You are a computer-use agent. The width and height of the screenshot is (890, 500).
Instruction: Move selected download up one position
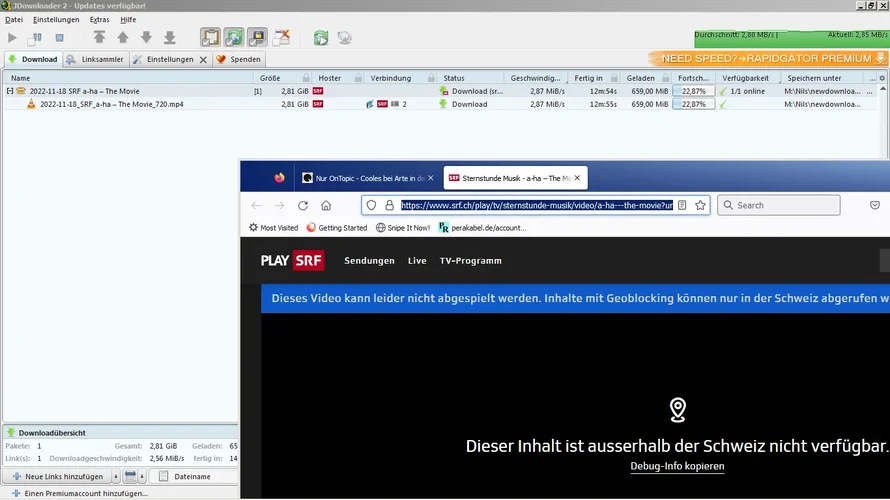click(123, 37)
